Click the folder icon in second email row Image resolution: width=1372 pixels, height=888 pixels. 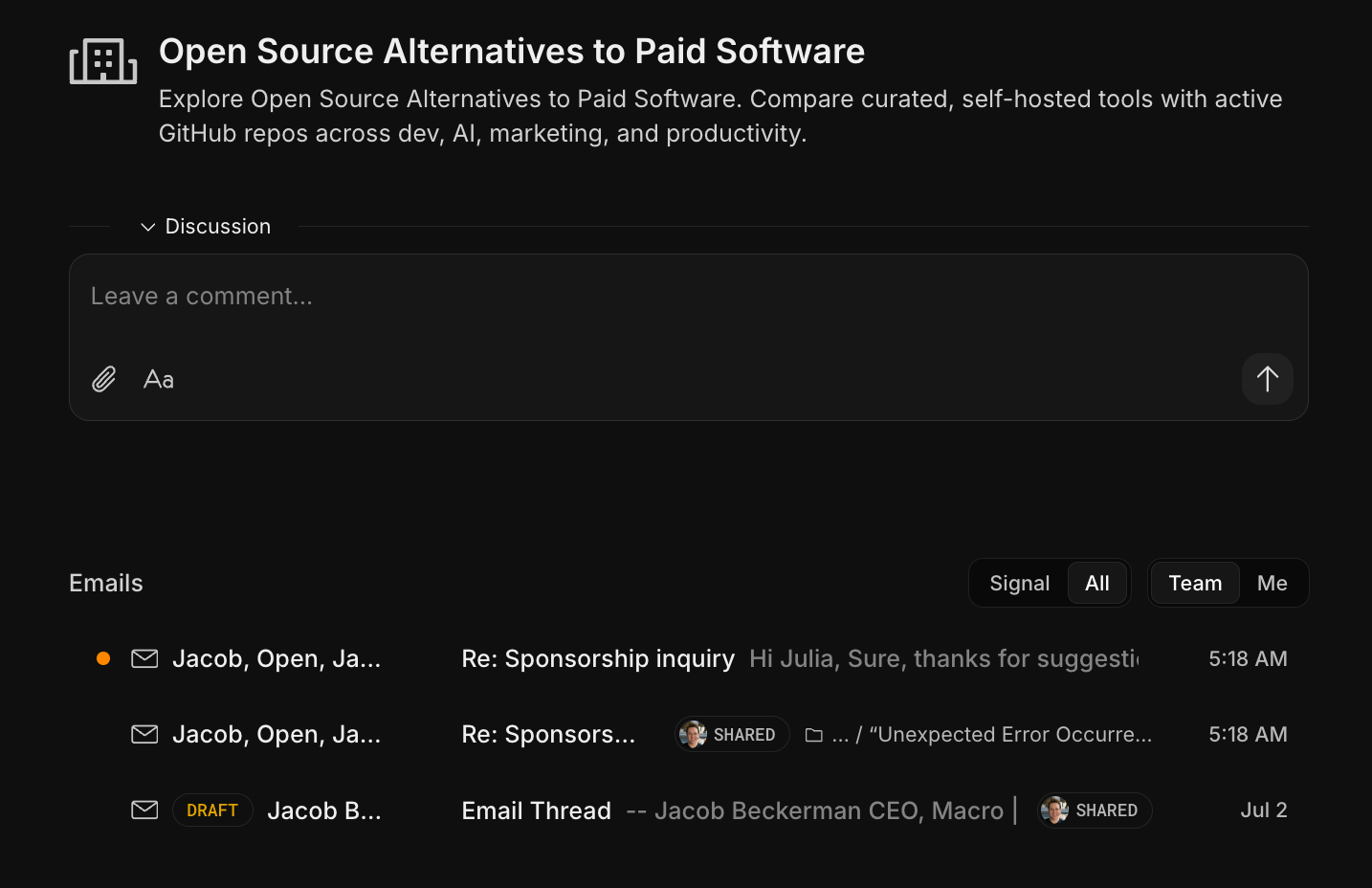(814, 735)
